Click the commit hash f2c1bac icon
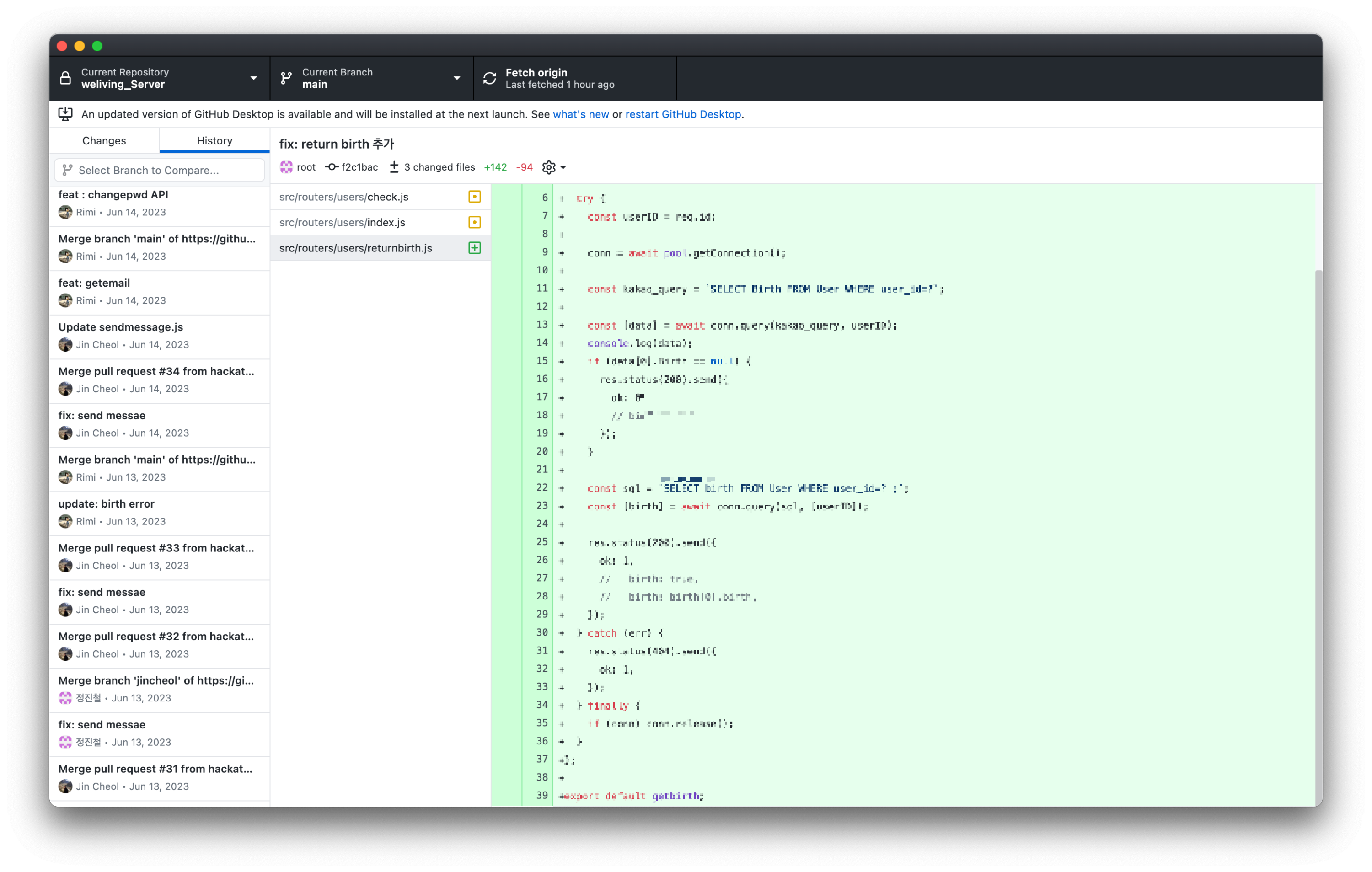The width and height of the screenshot is (1372, 872). coord(332,167)
